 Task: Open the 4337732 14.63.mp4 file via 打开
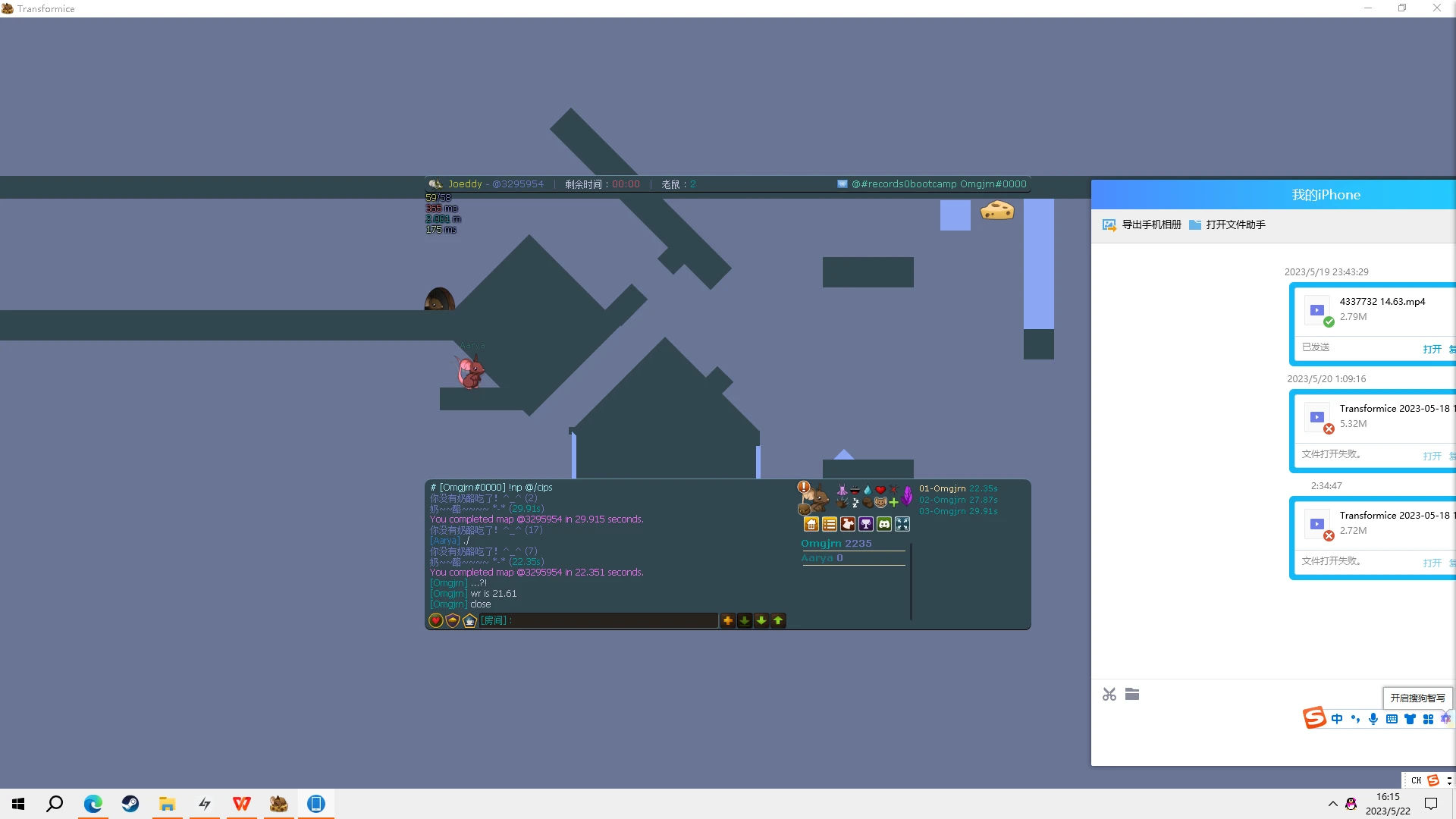(1432, 349)
